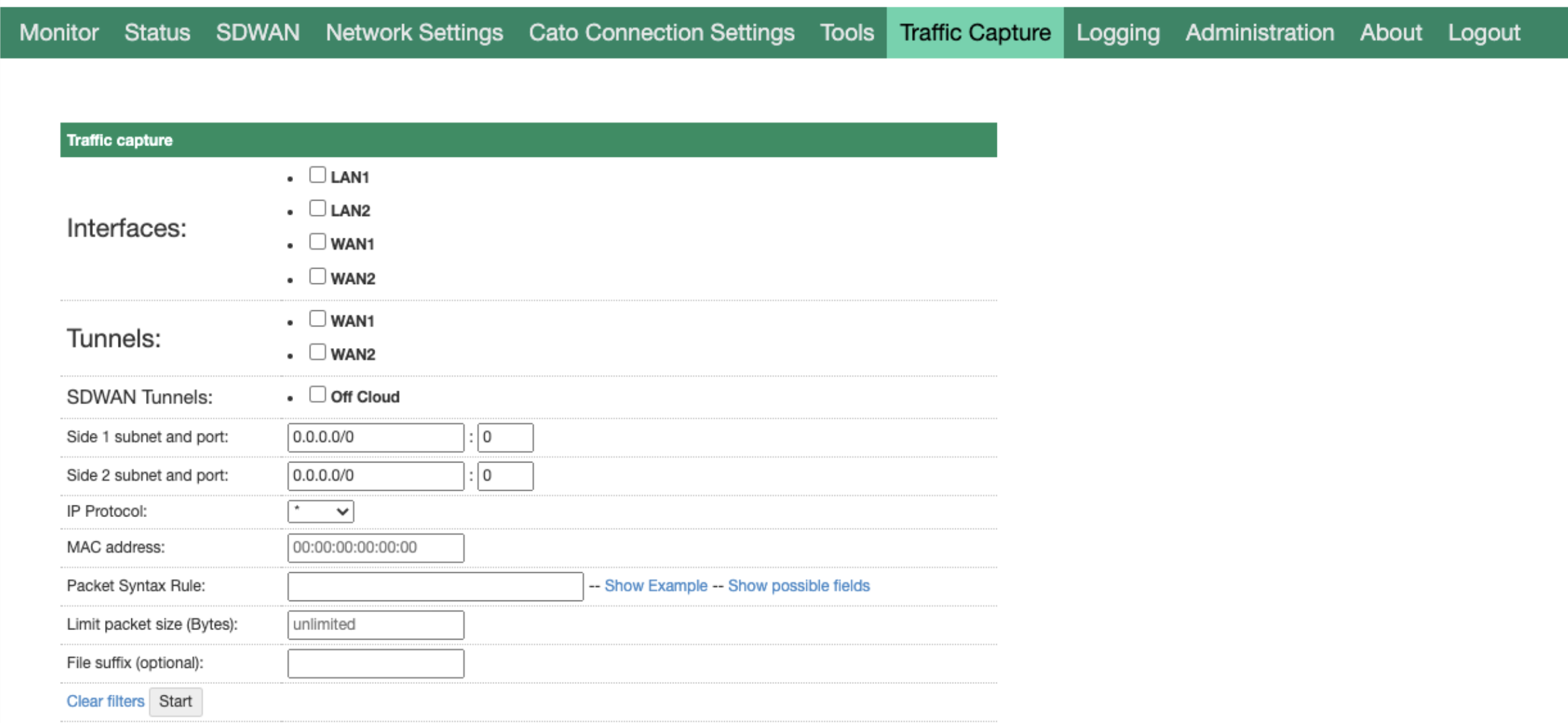Screen dimensions: 1568x723
Task: Open Show possible fields link
Action: (799, 586)
